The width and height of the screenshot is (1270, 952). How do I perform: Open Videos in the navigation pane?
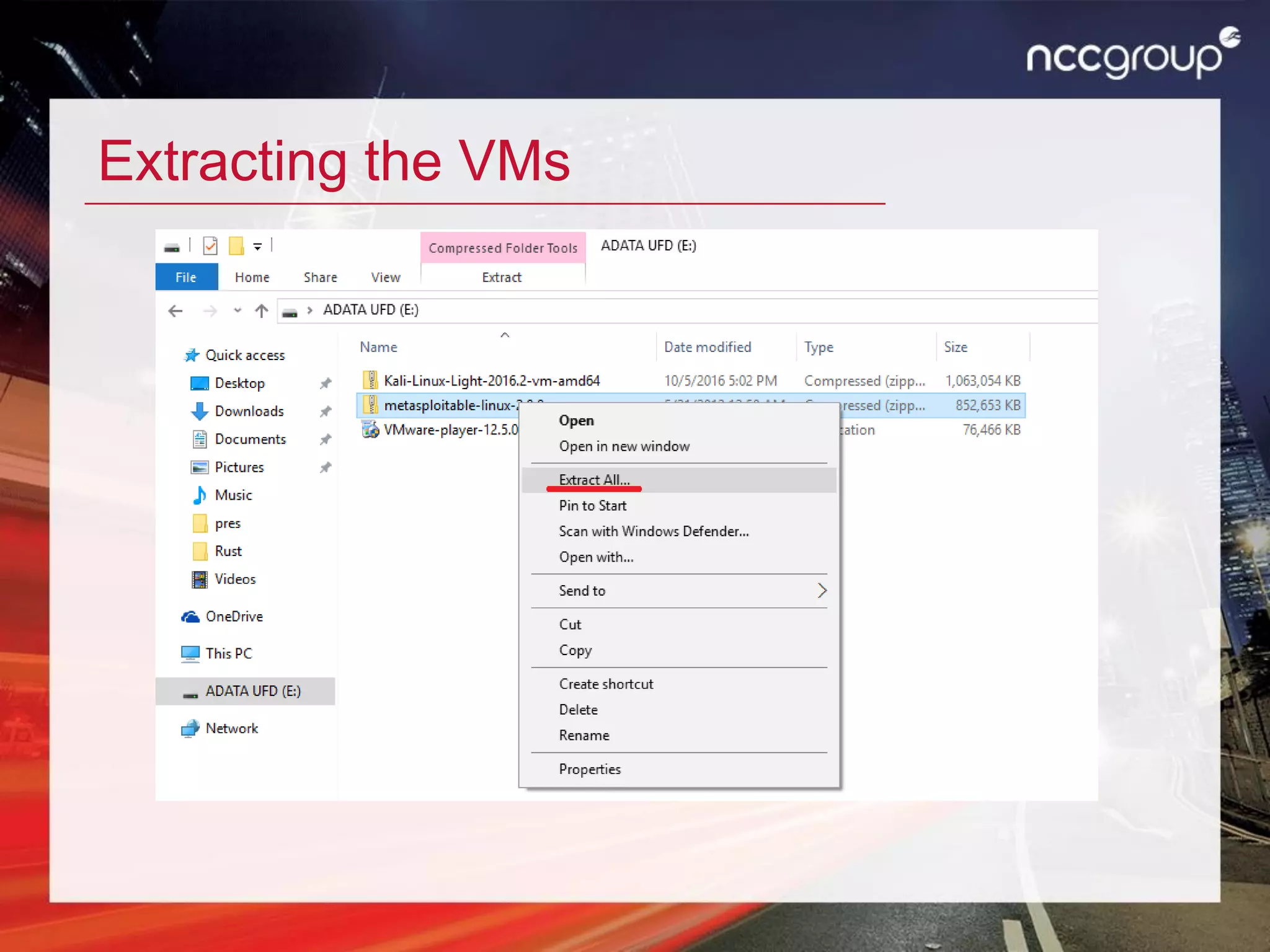235,579
